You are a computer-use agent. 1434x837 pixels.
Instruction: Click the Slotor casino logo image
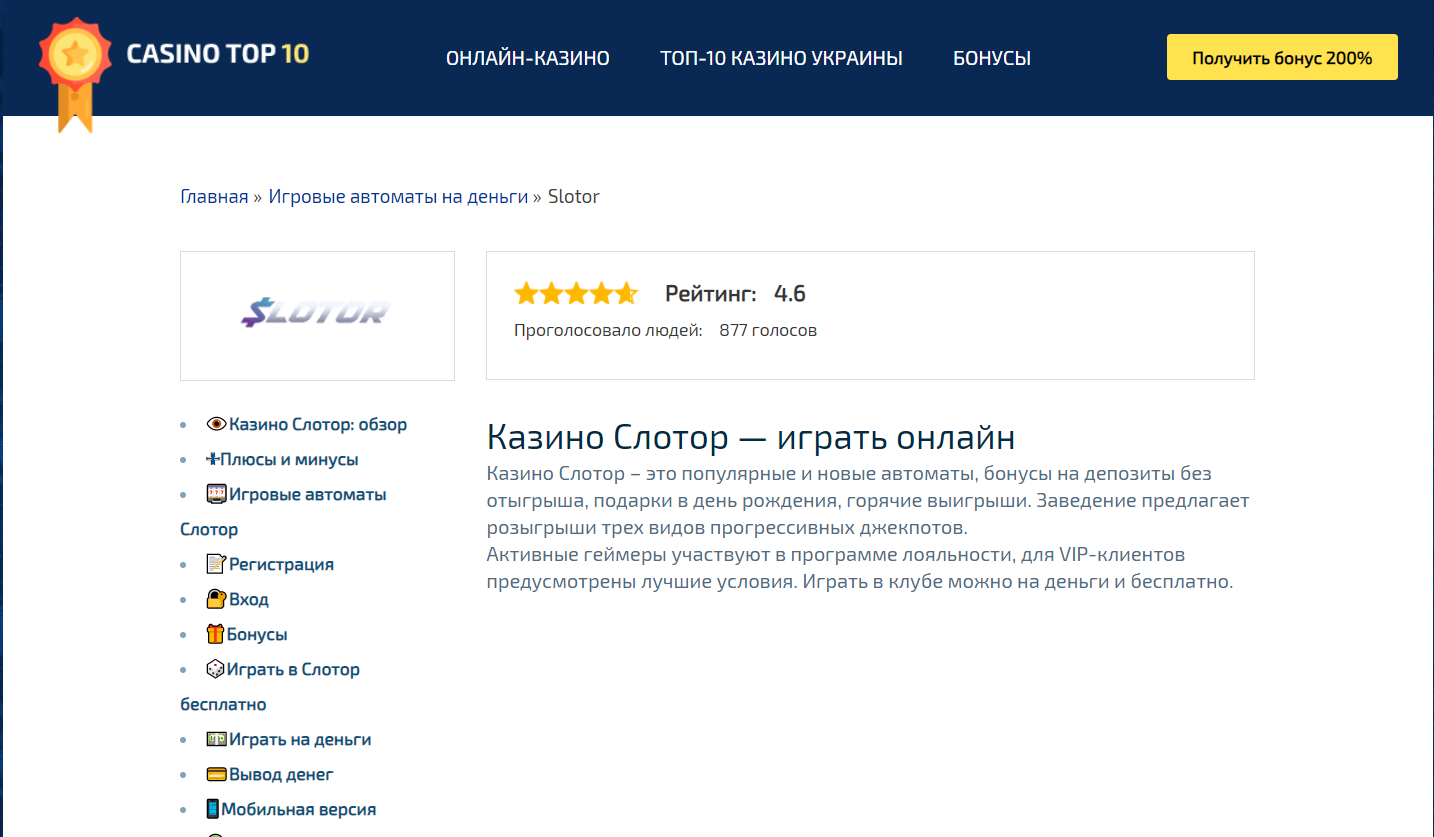(317, 315)
